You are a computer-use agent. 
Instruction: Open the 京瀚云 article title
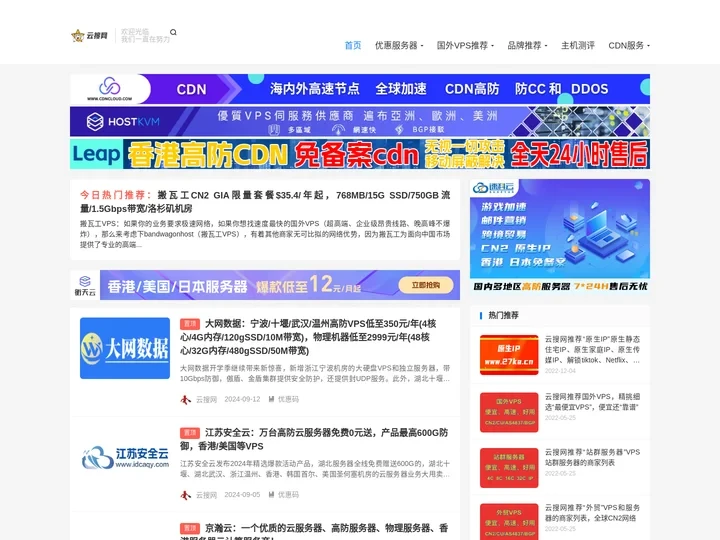pos(314,532)
